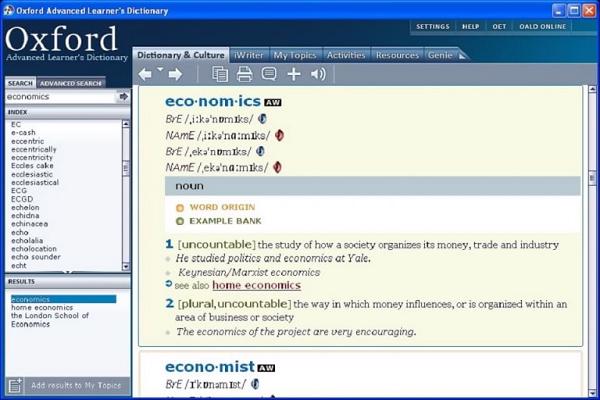Click the see also arrow icon
600x400 pixels.
click(x=169, y=284)
